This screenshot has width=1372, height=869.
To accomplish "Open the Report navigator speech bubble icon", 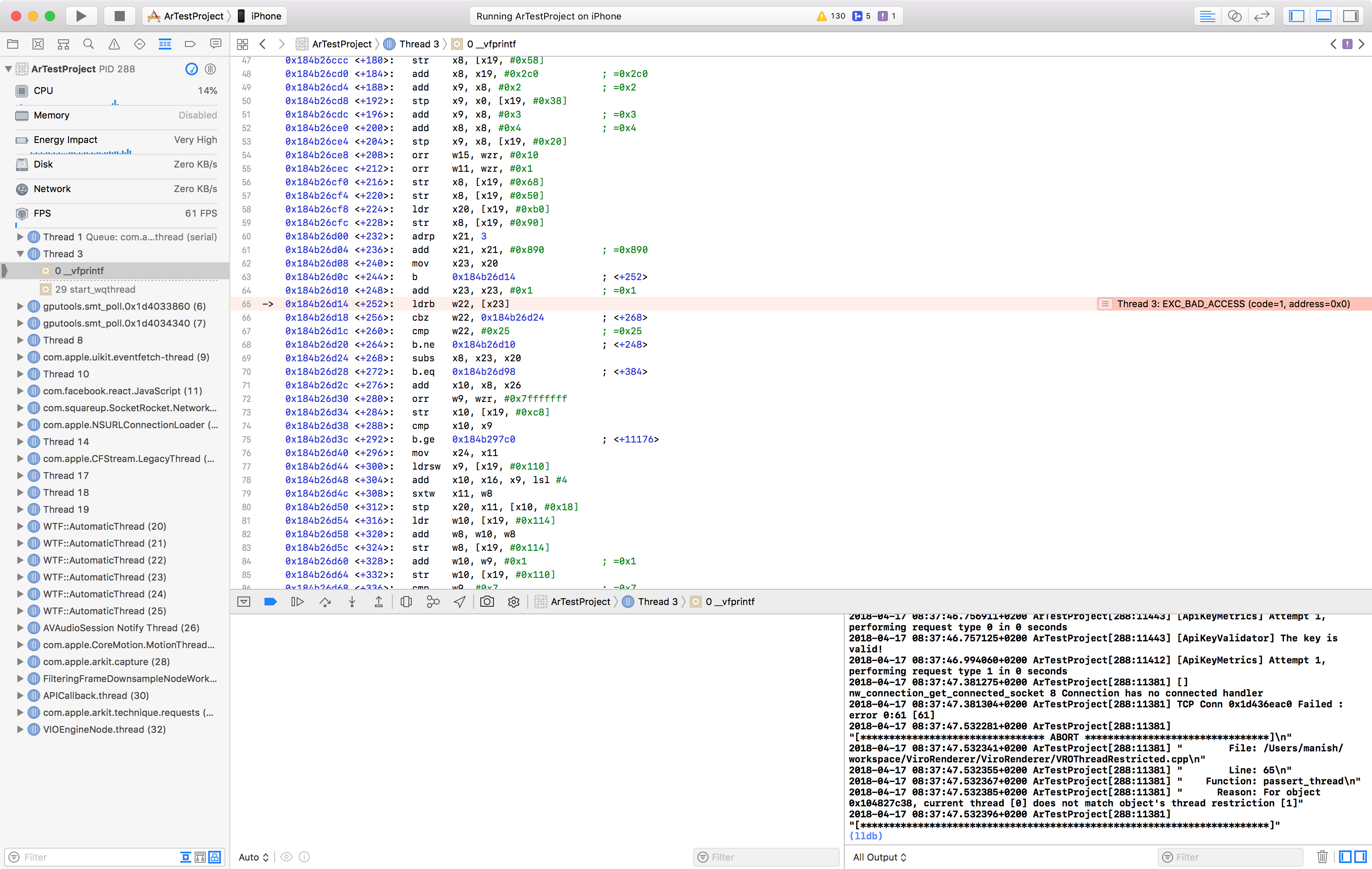I will [x=215, y=44].
